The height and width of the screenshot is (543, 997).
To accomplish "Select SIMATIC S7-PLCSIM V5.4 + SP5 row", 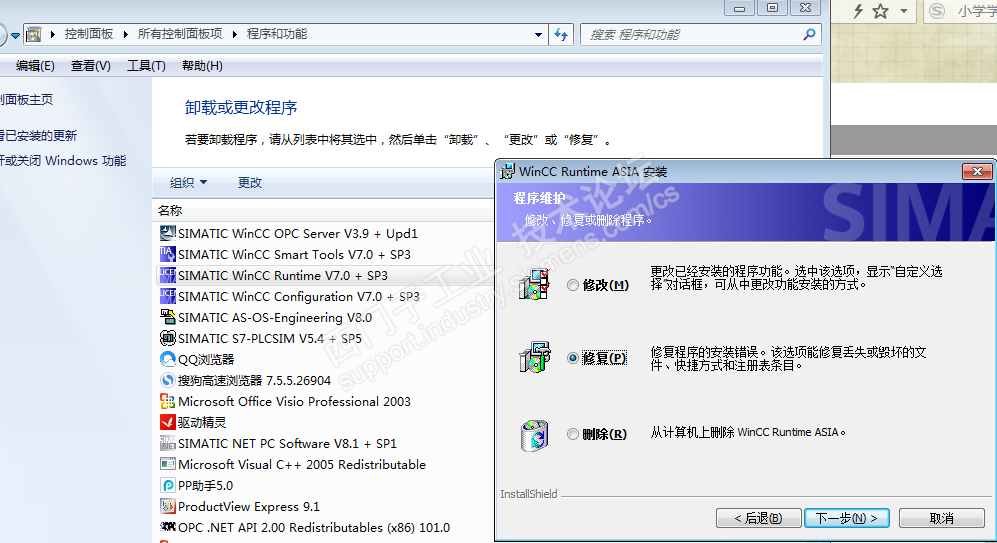I will (x=324, y=338).
